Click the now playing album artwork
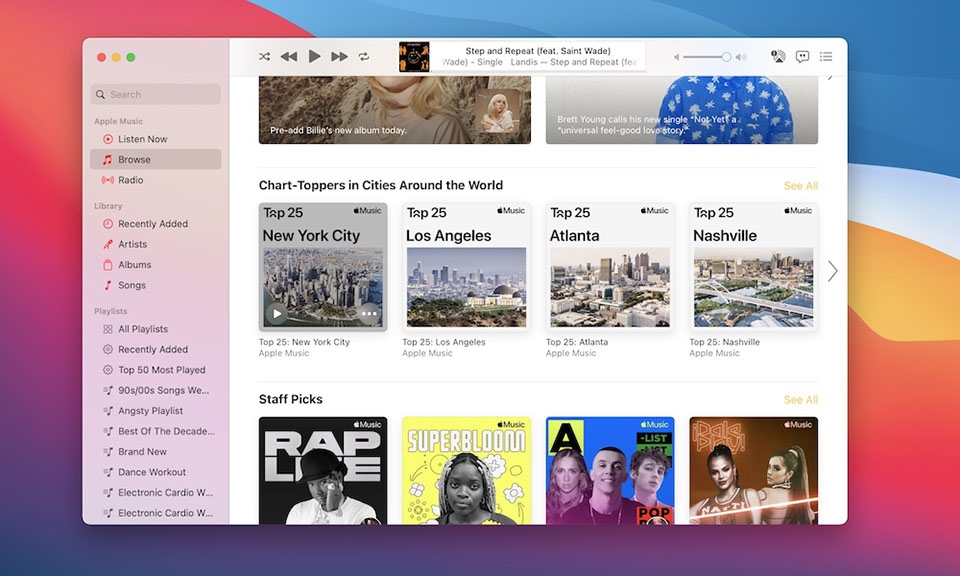This screenshot has height=576, width=960. (414, 56)
